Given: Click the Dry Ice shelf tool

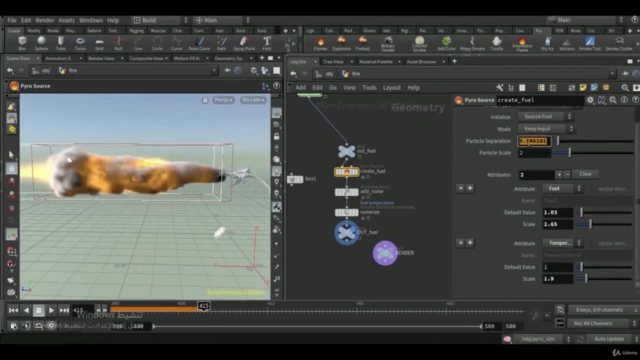Looking at the screenshot, I should coord(547,43).
